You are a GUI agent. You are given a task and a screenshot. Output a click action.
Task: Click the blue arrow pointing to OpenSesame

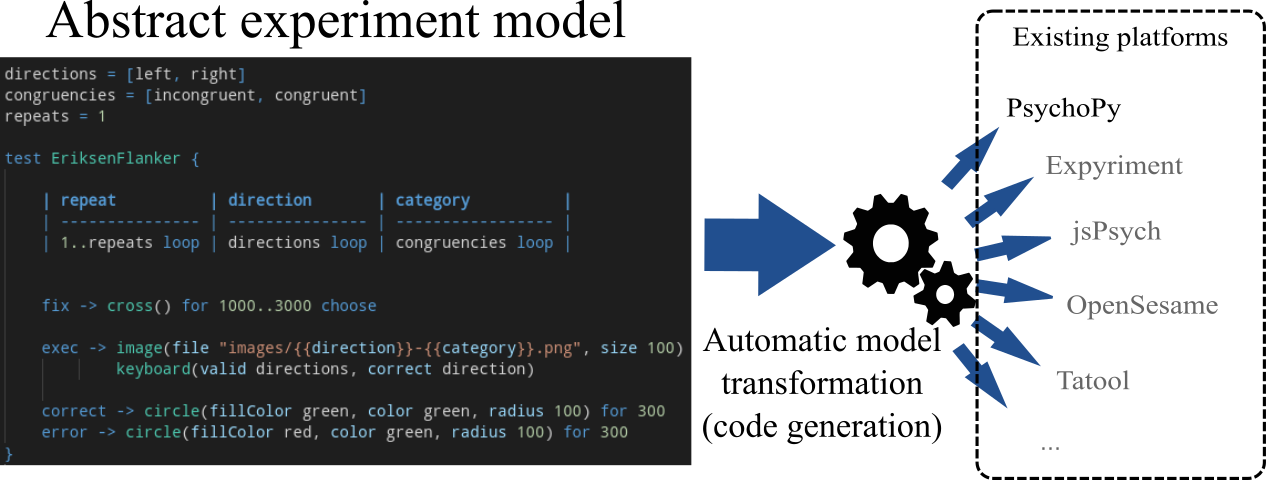(x=1016, y=291)
